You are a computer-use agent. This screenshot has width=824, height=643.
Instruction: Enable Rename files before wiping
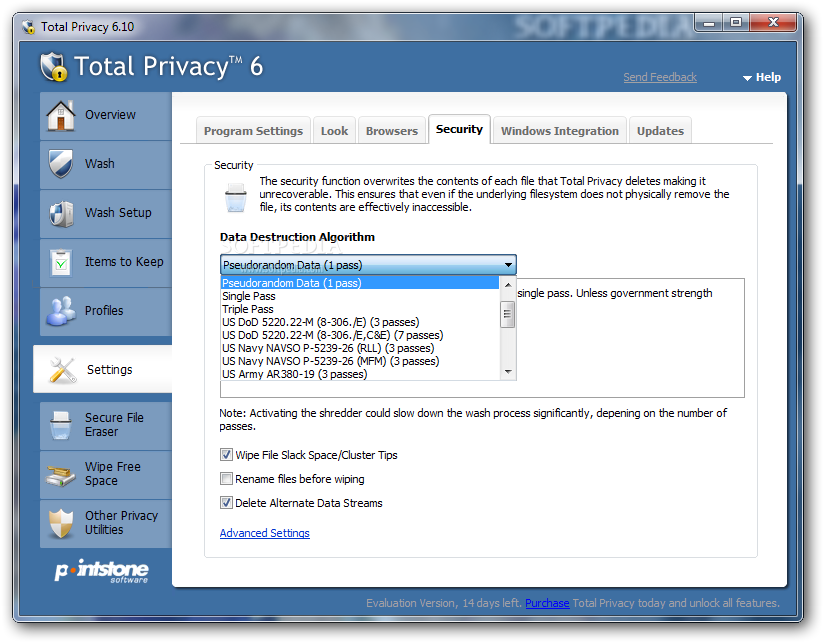(x=226, y=479)
